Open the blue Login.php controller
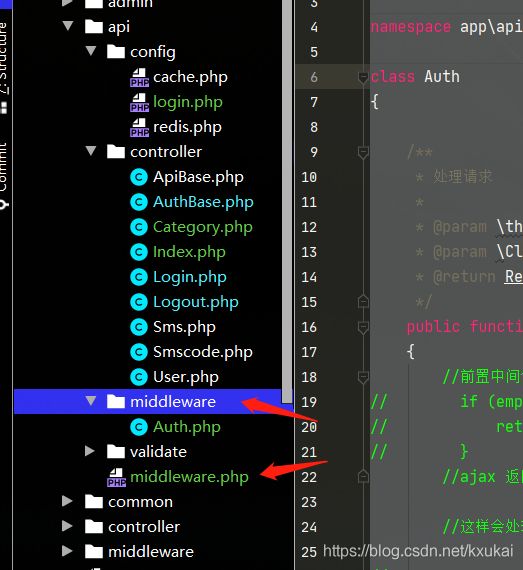523x570 pixels. click(190, 277)
